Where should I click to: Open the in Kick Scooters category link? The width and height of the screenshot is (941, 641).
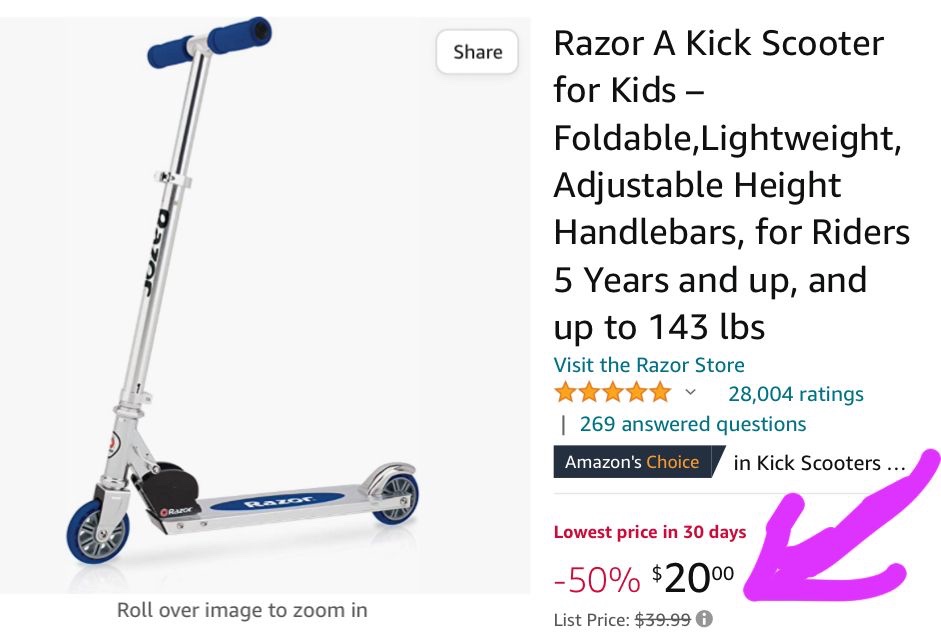coord(818,463)
